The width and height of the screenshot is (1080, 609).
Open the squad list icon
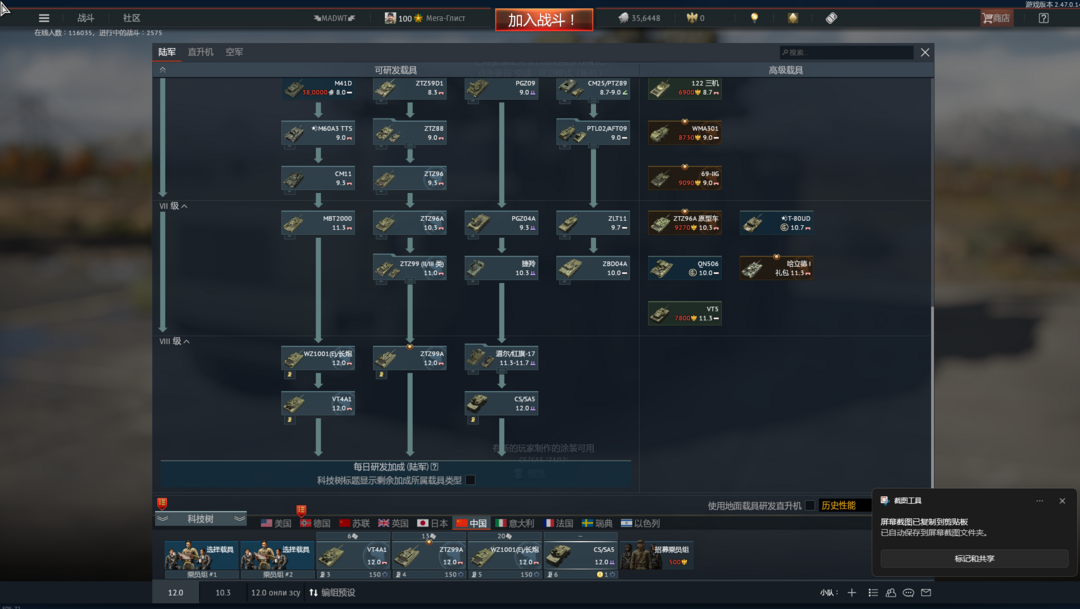click(873, 592)
